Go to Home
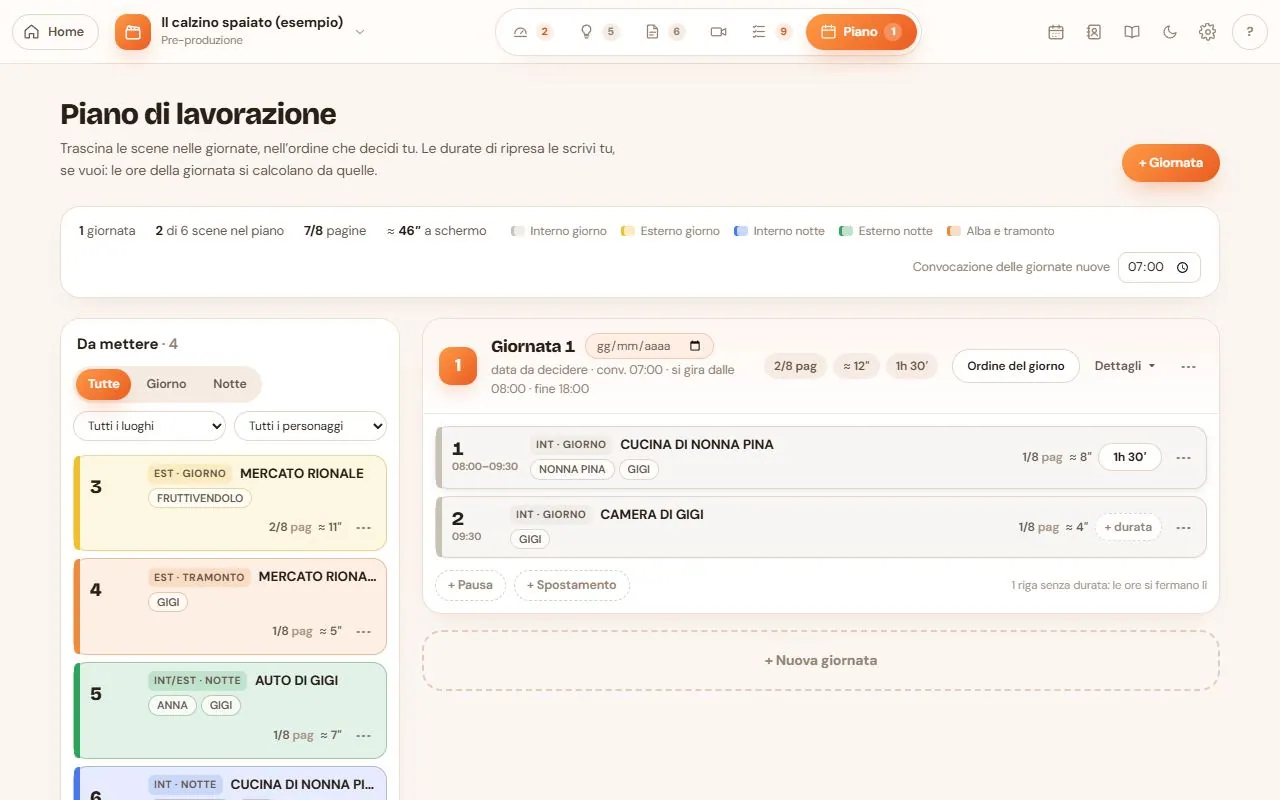This screenshot has width=1280, height=800. pos(55,32)
